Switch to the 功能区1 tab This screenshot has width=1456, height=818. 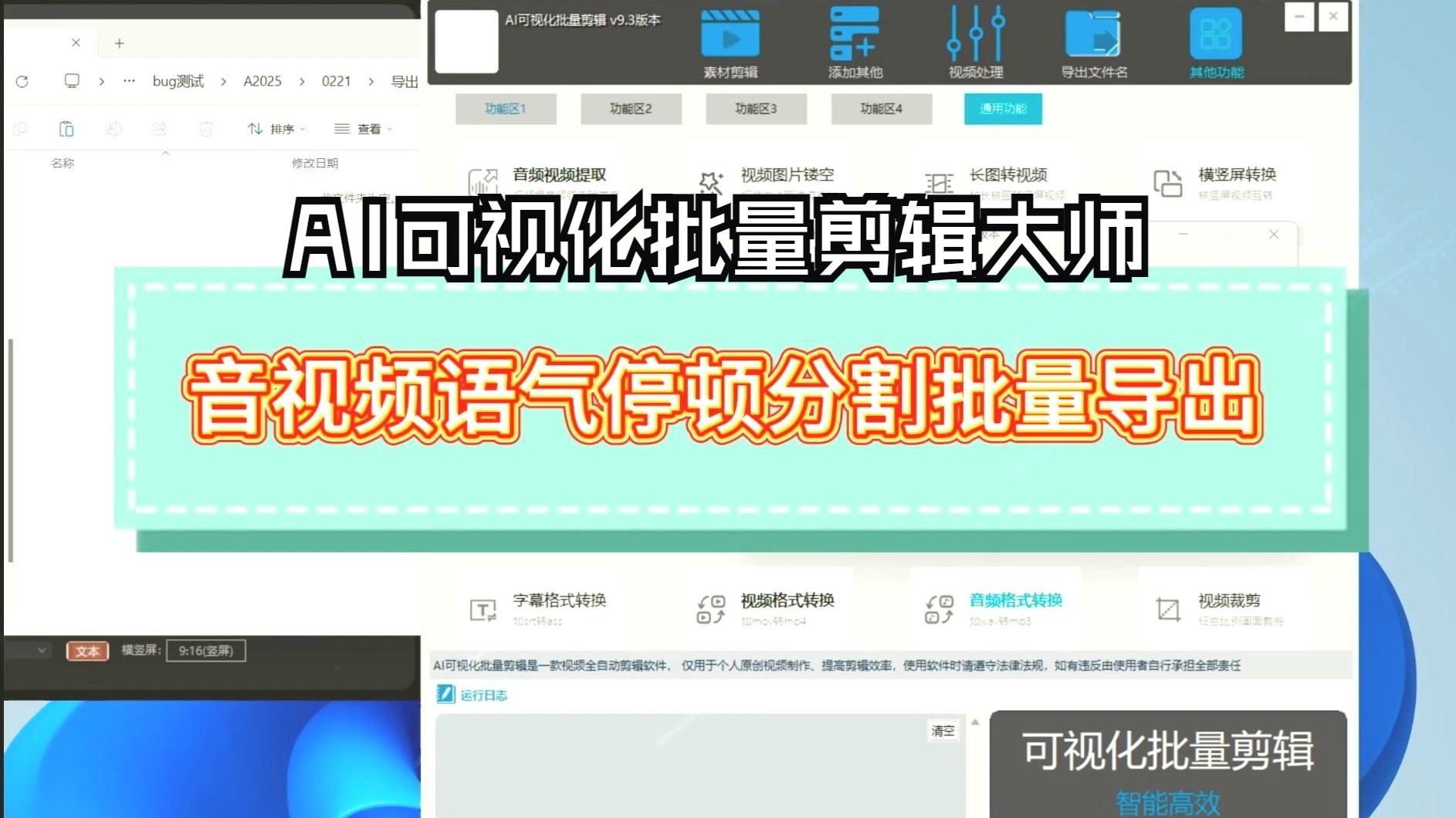tap(506, 109)
